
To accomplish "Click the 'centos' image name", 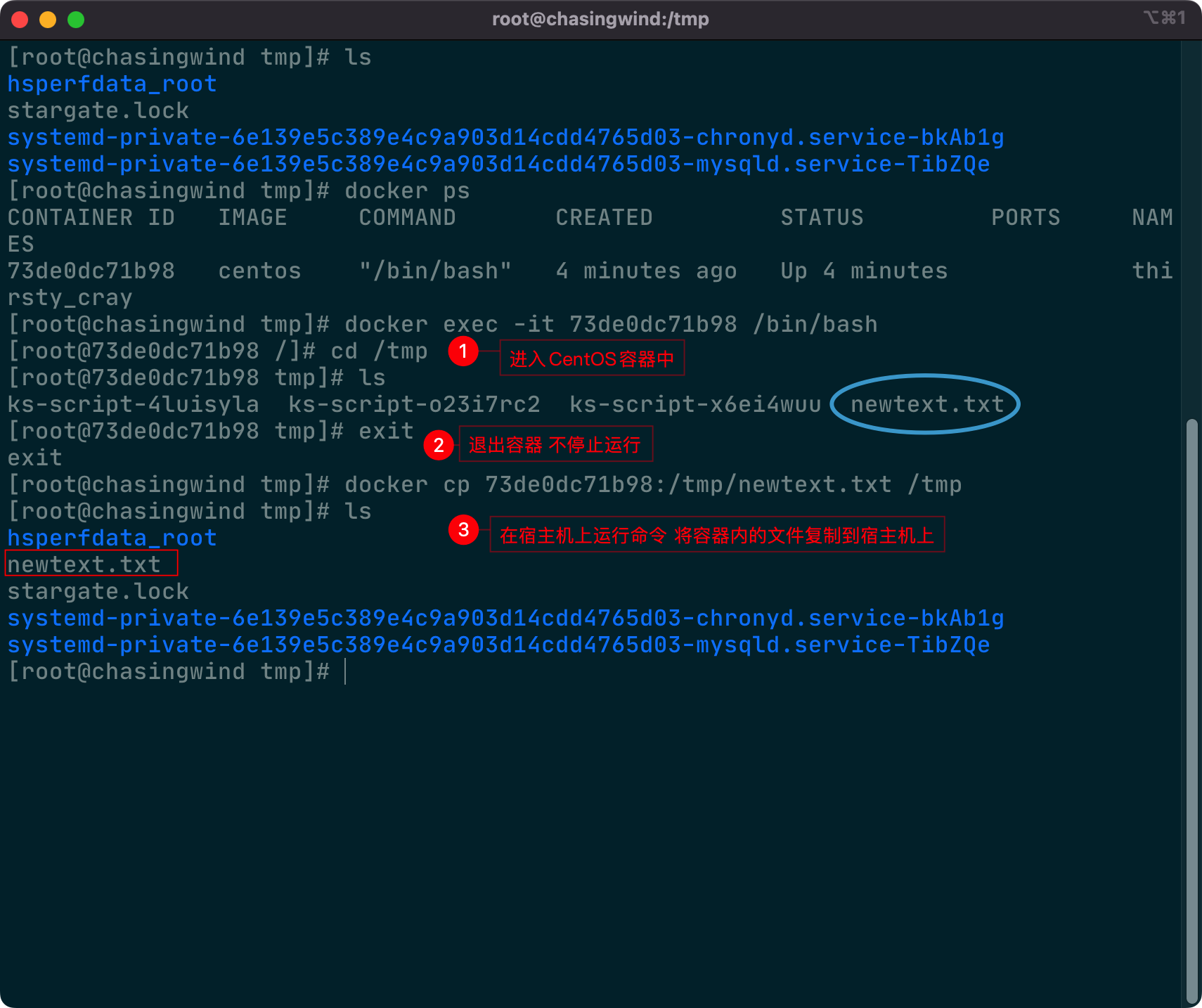I will (259, 271).
